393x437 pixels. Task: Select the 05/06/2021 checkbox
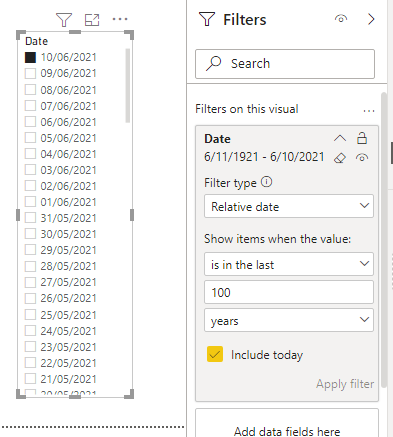pos(30,138)
